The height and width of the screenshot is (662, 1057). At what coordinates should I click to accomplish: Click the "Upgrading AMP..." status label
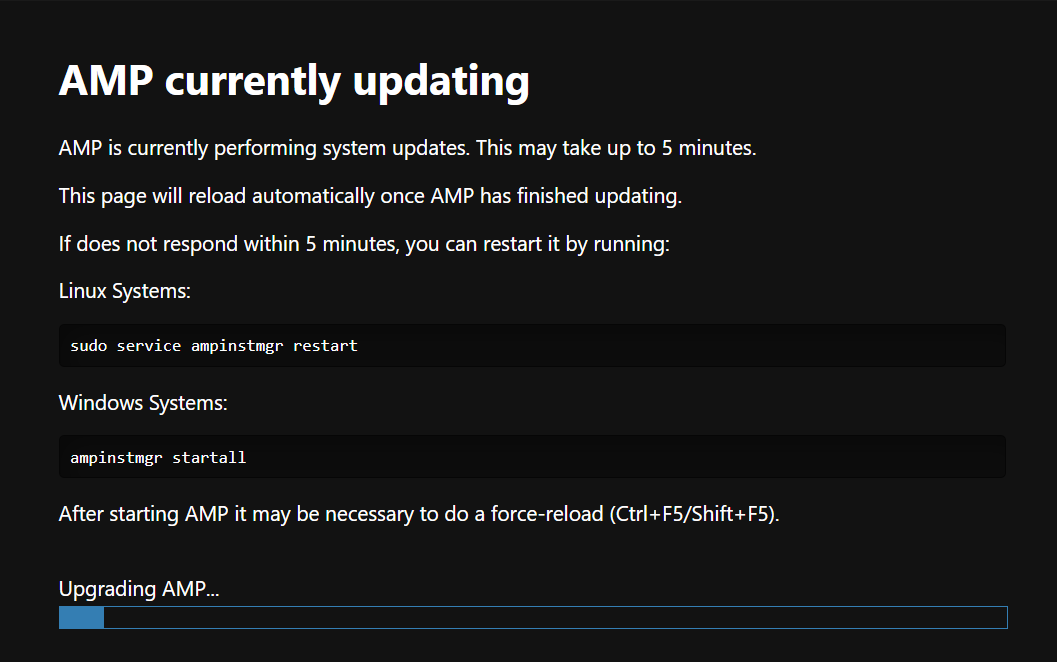pyautogui.click(x=139, y=589)
